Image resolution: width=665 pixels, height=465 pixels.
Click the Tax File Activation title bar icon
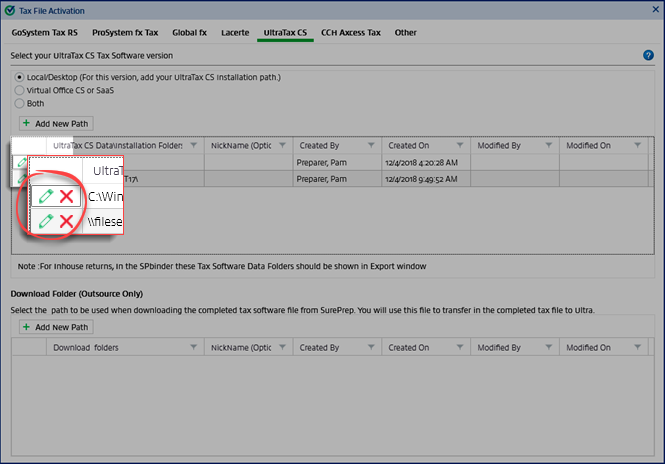click(10, 11)
